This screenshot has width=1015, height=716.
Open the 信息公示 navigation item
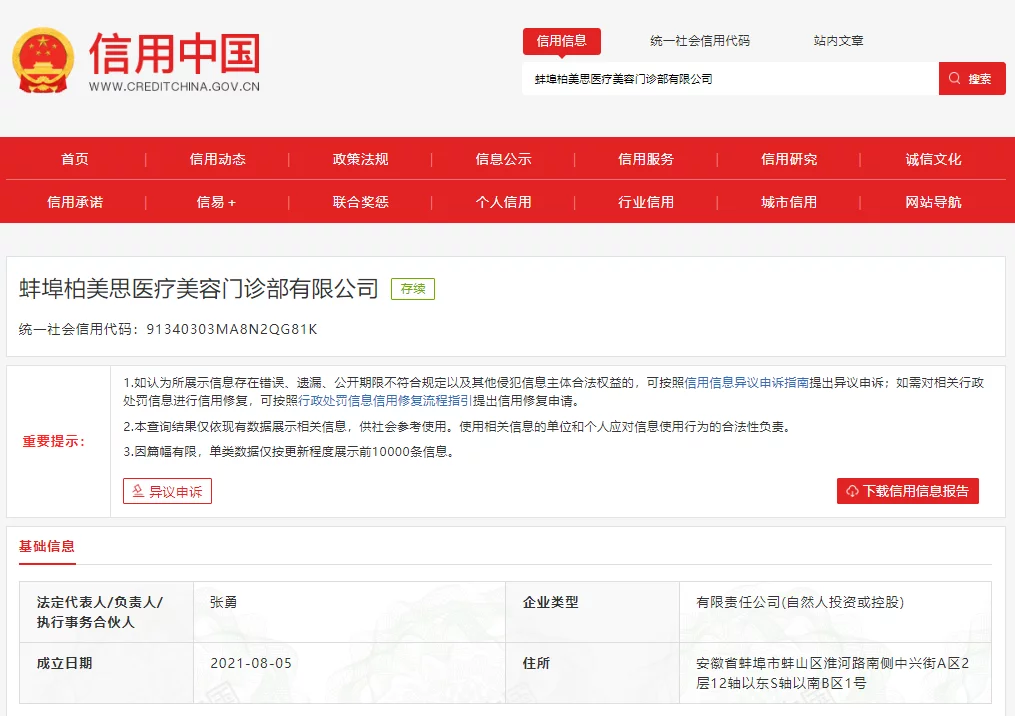tap(503, 159)
